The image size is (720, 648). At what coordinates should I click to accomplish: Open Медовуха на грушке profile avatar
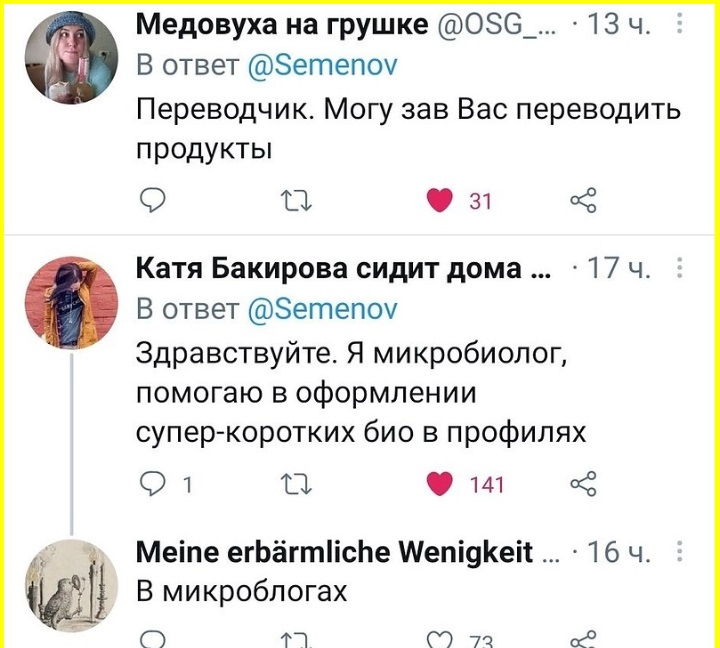pyautogui.click(x=71, y=58)
